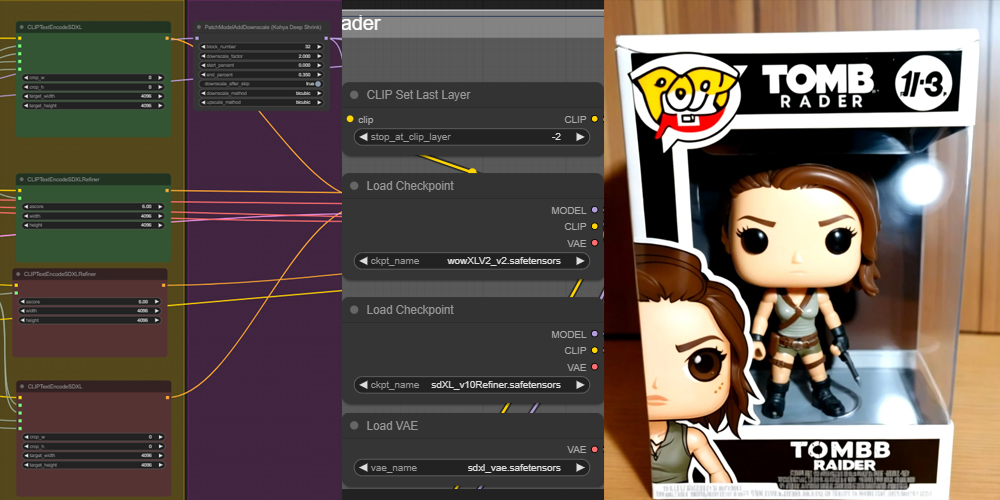
Task: Open the vae_name sdxl_vae.safetensors selector
Action: coord(471,467)
